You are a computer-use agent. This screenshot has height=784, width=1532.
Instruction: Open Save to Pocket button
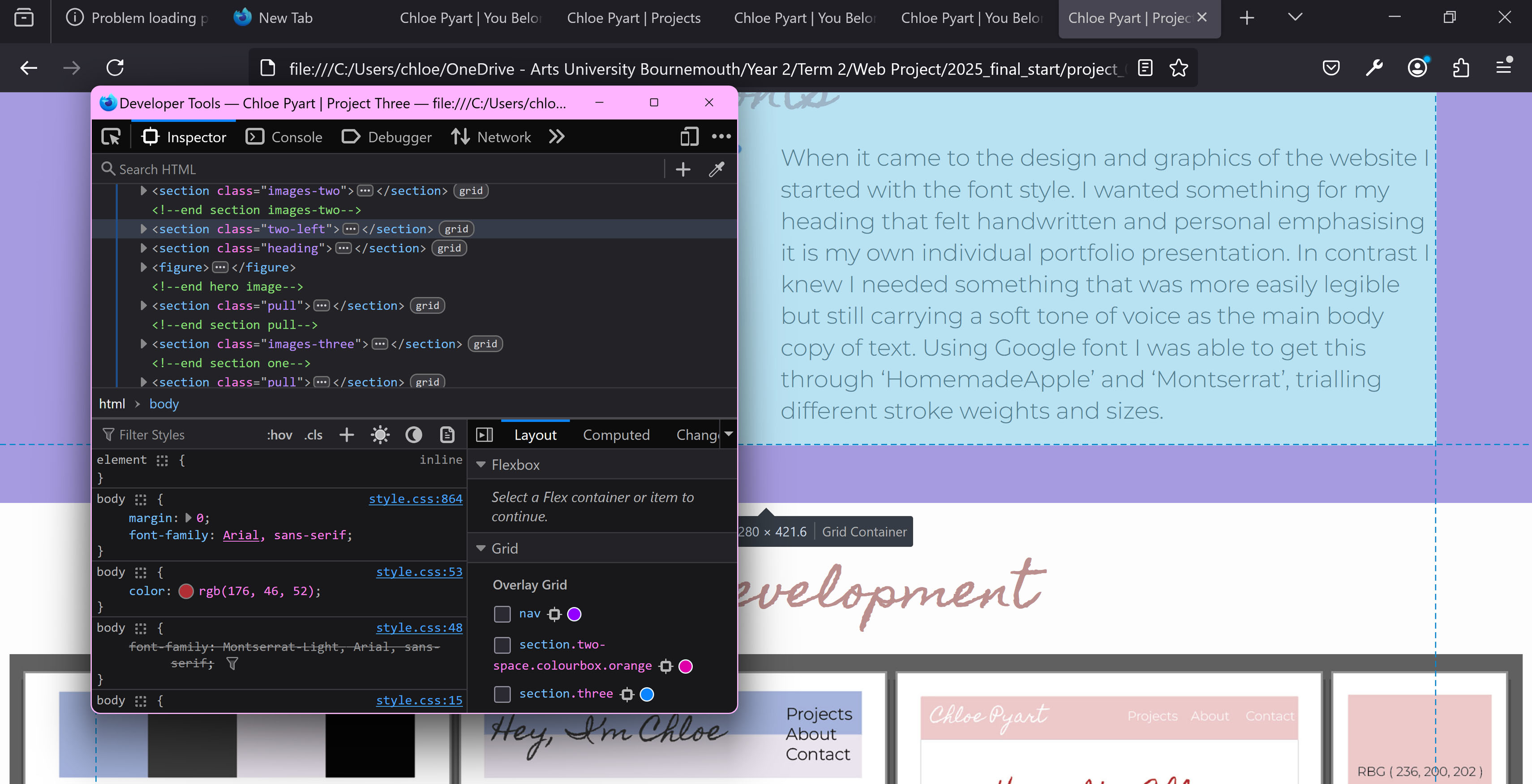[x=1331, y=67]
